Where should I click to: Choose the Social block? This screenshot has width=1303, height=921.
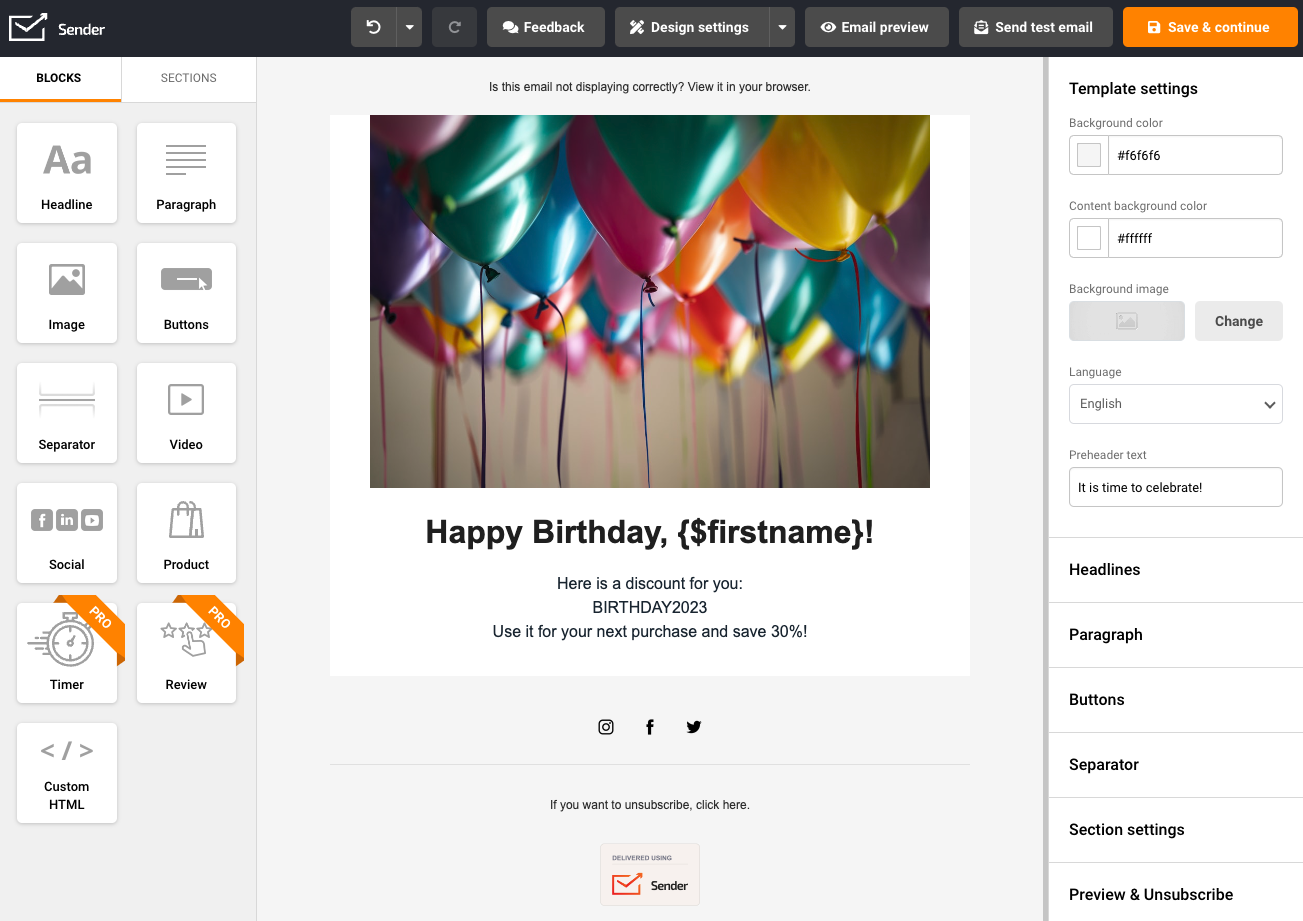tap(67, 533)
